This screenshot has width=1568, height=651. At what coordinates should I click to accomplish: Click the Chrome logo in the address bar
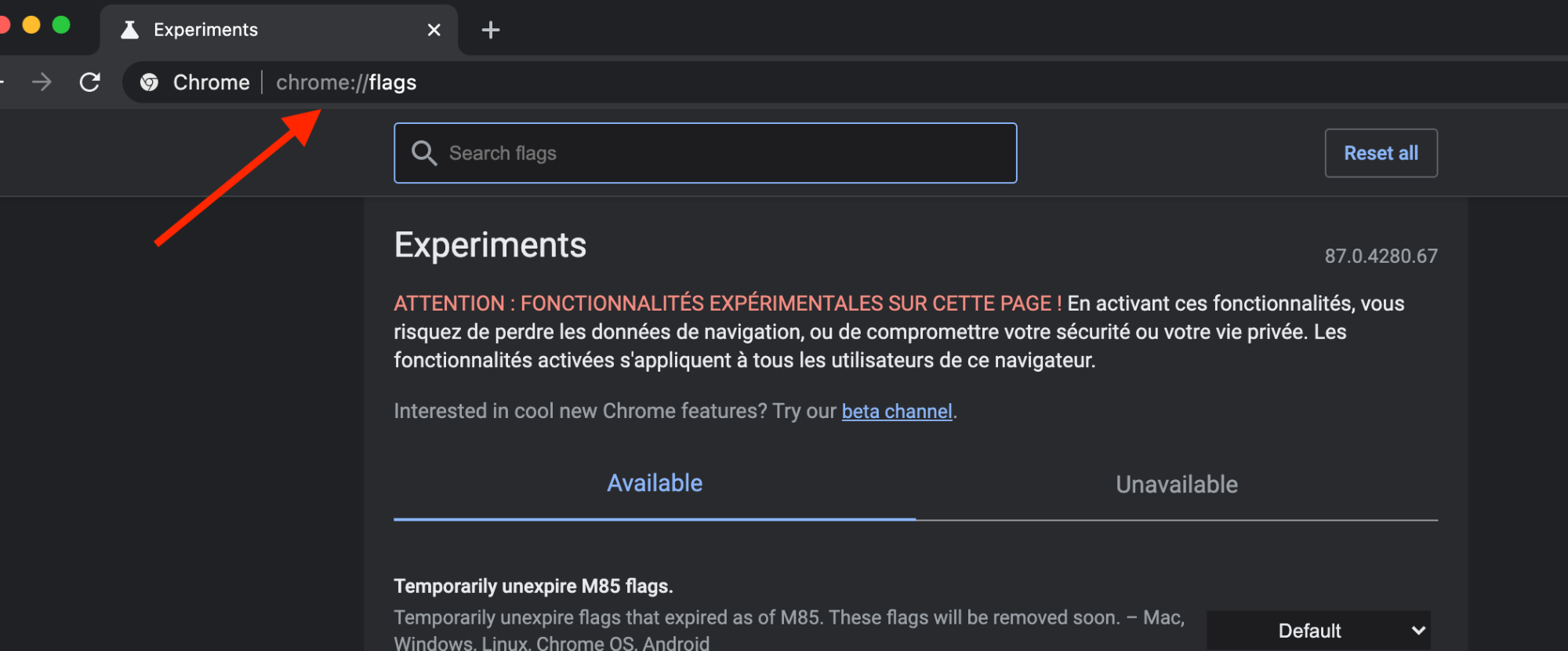149,82
